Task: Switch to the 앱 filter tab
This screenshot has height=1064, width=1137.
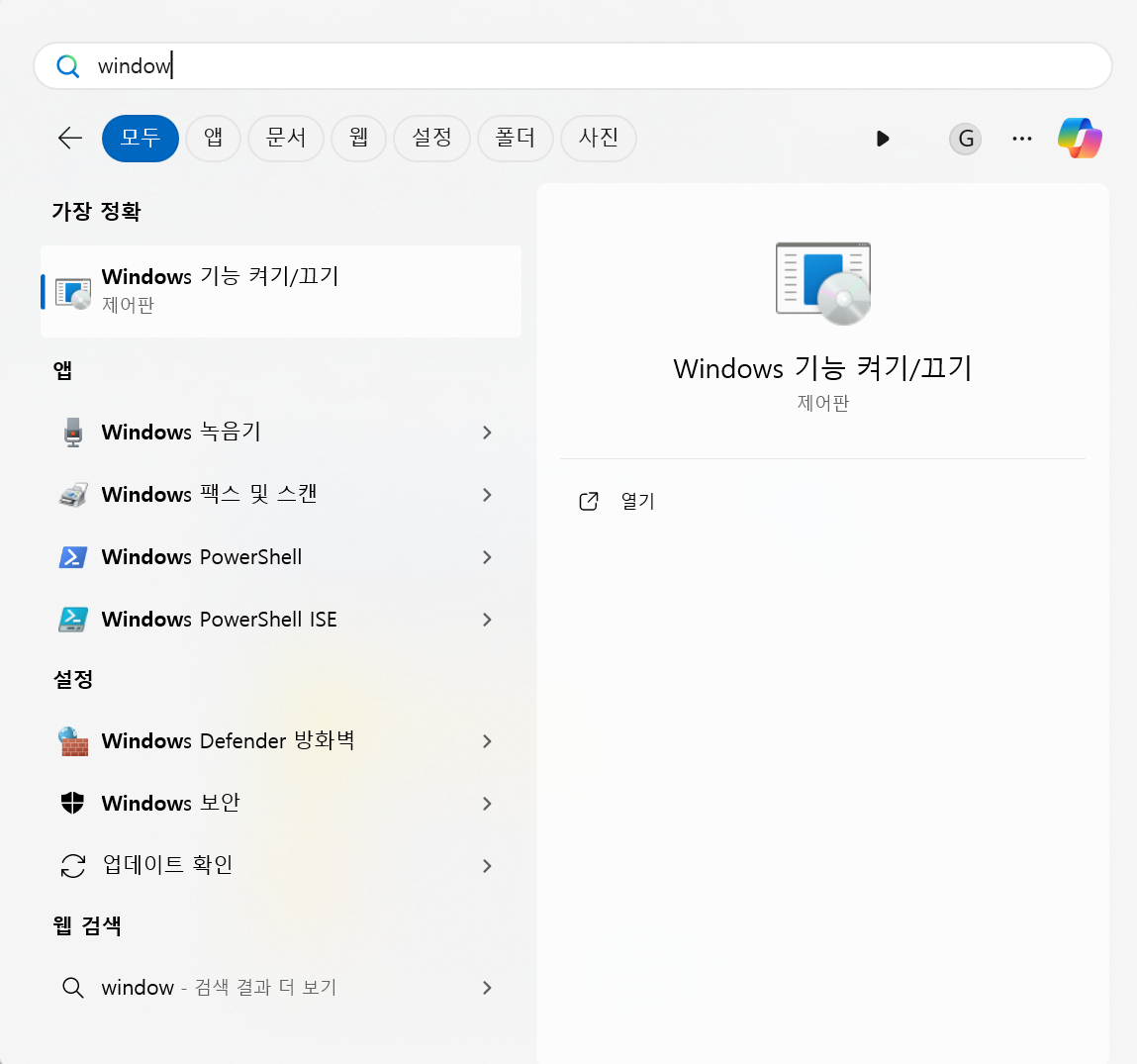Action: pos(213,138)
